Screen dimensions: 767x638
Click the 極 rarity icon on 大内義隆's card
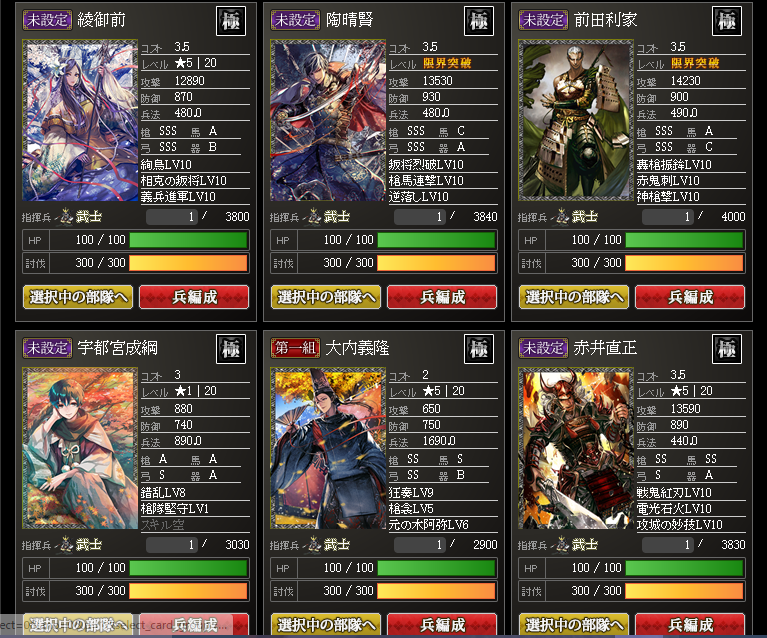479,349
